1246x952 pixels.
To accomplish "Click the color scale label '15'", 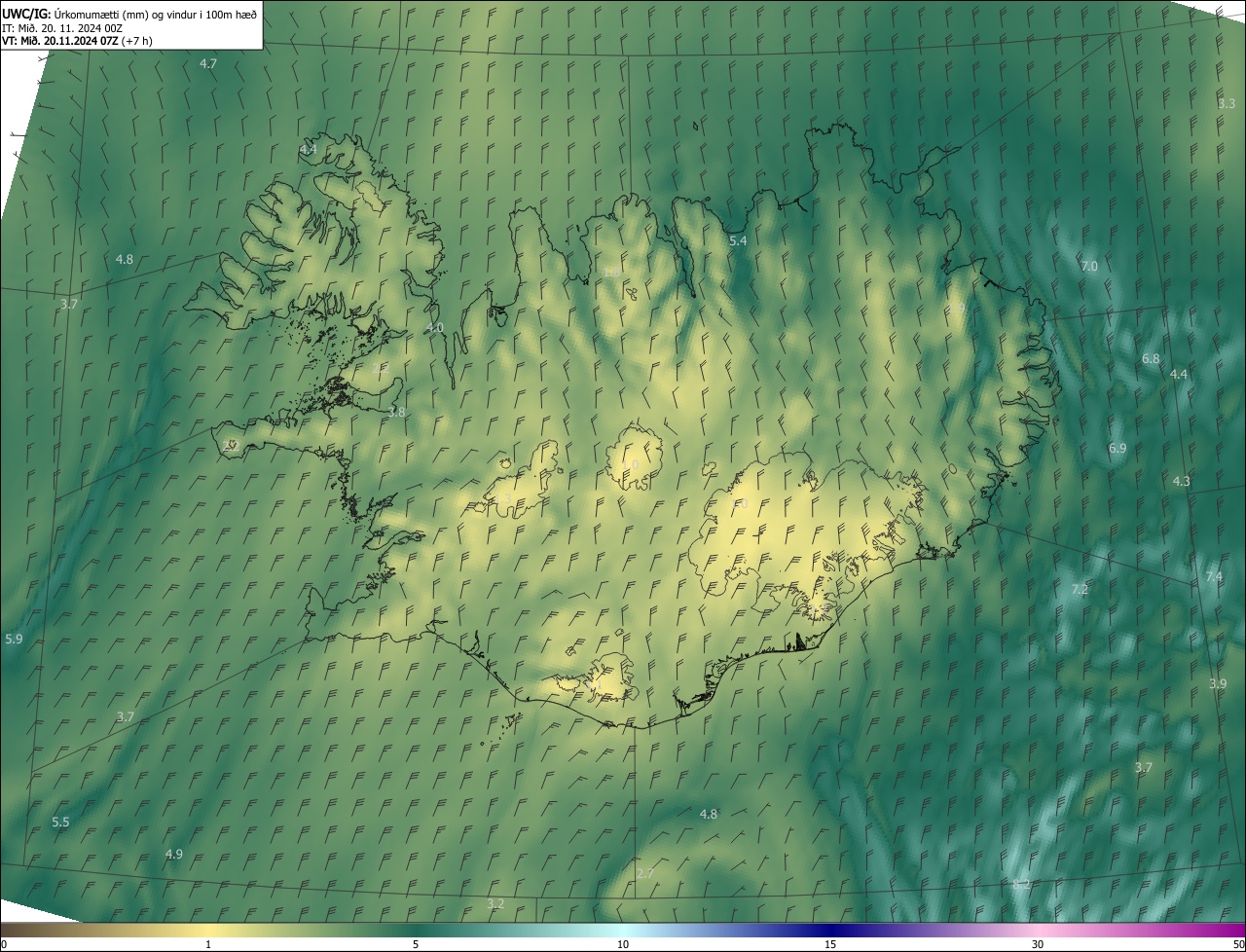I will 830,944.
